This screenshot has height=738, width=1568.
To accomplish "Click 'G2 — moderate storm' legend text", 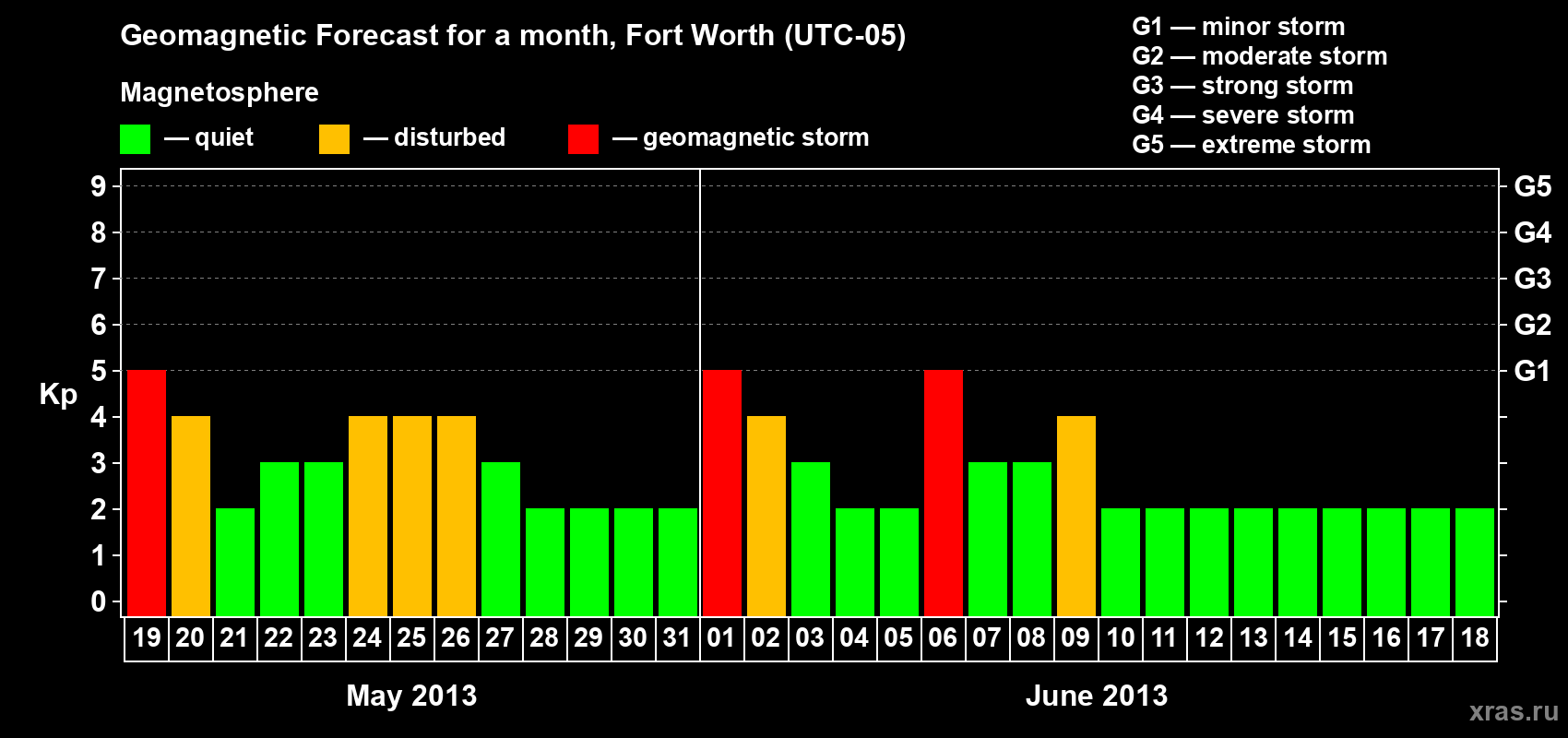I will pos(1260,56).
